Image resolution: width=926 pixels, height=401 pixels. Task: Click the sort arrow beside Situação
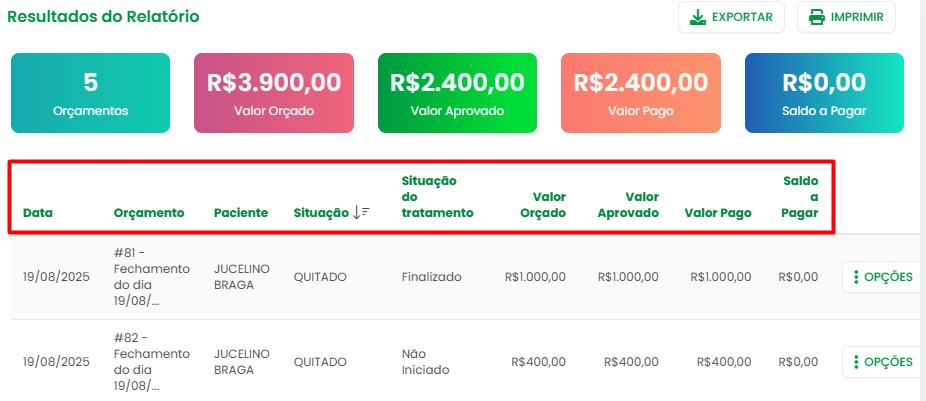[361, 212]
